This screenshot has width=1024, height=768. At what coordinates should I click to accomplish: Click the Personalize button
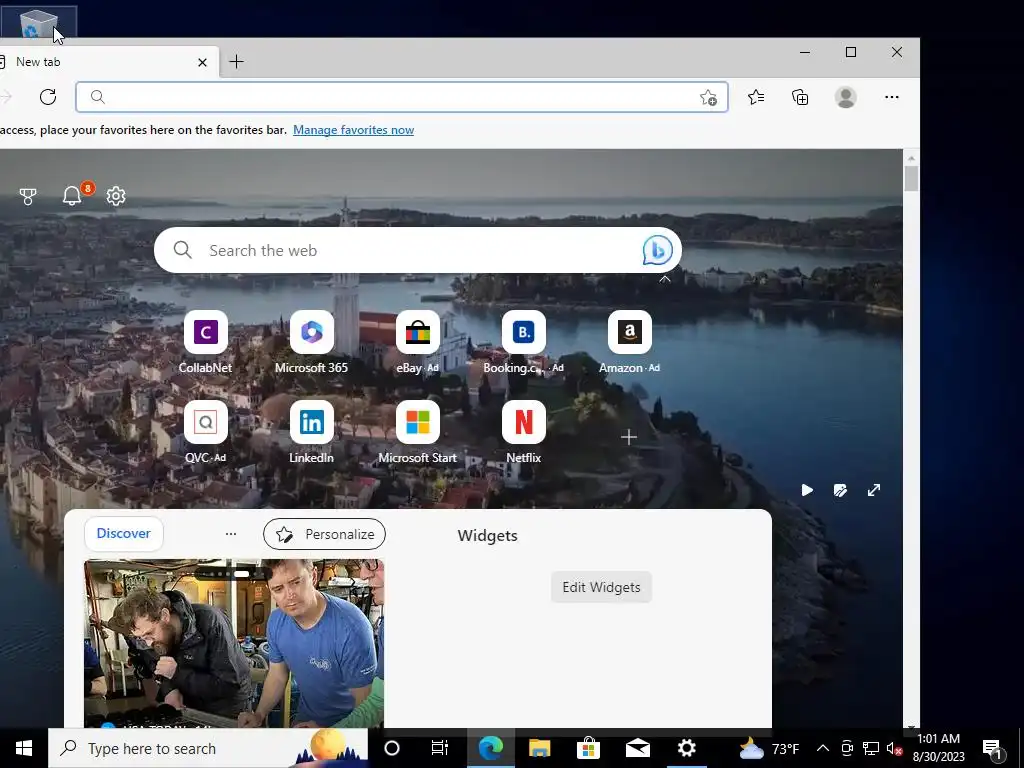[x=325, y=534]
